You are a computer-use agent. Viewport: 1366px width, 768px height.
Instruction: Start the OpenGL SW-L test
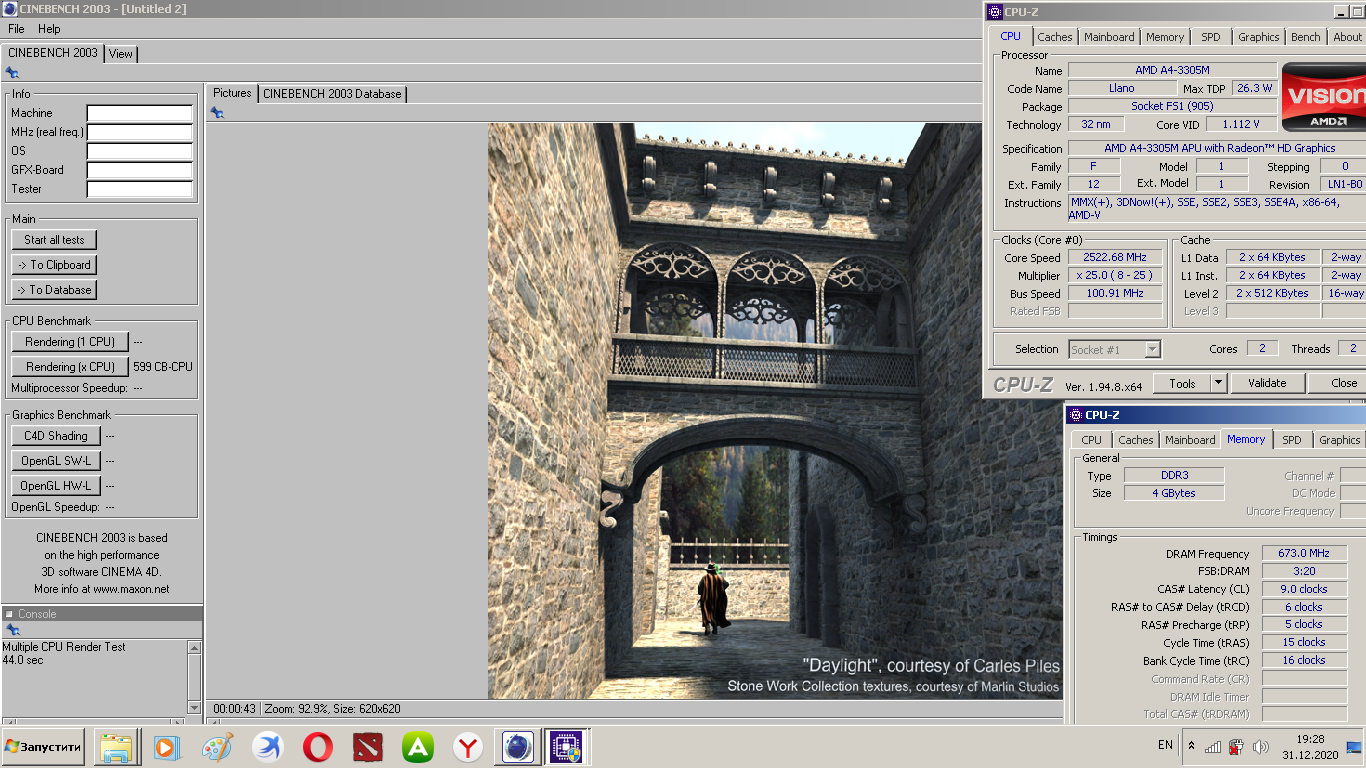click(x=56, y=461)
